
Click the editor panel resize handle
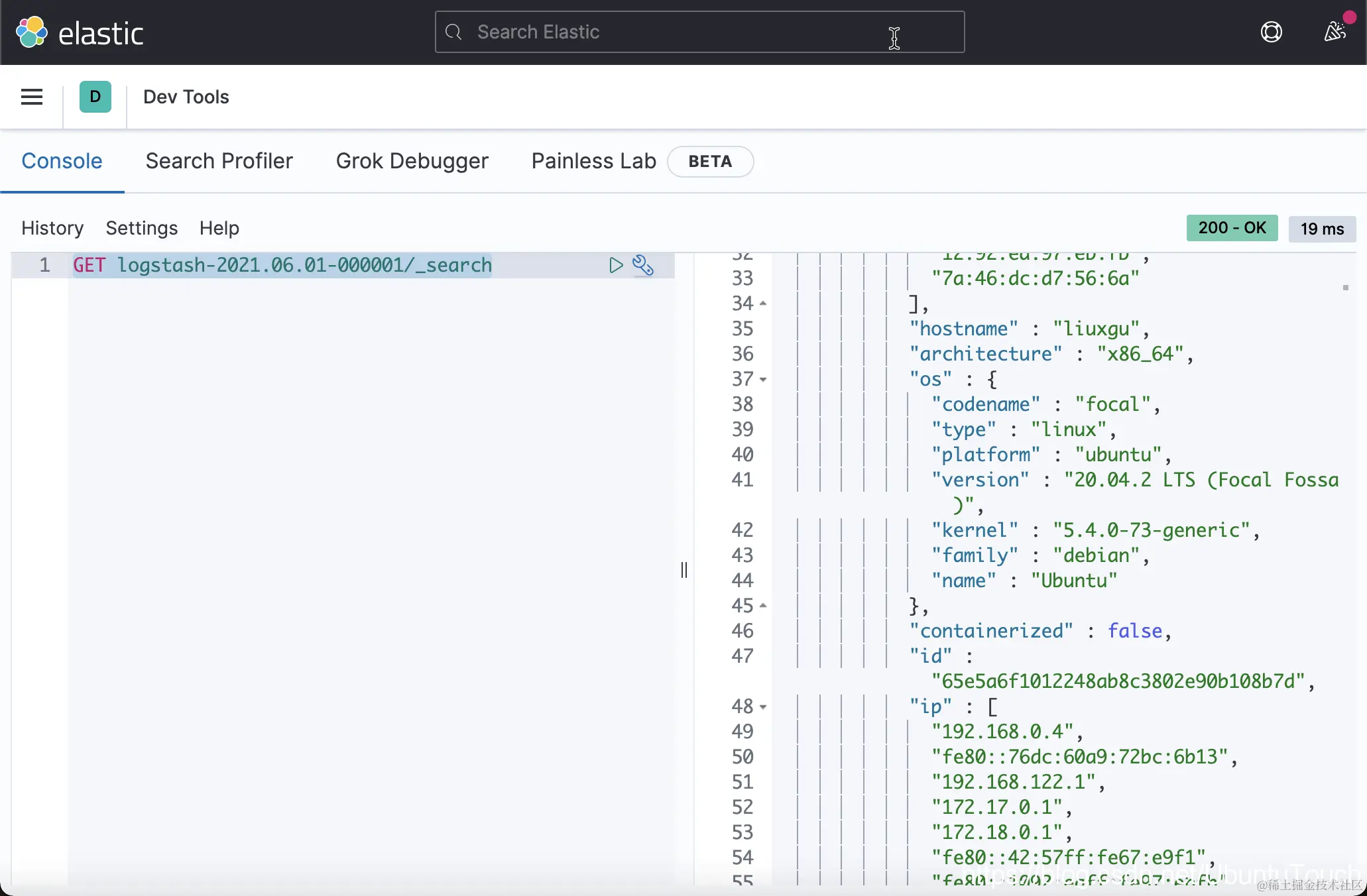(684, 570)
